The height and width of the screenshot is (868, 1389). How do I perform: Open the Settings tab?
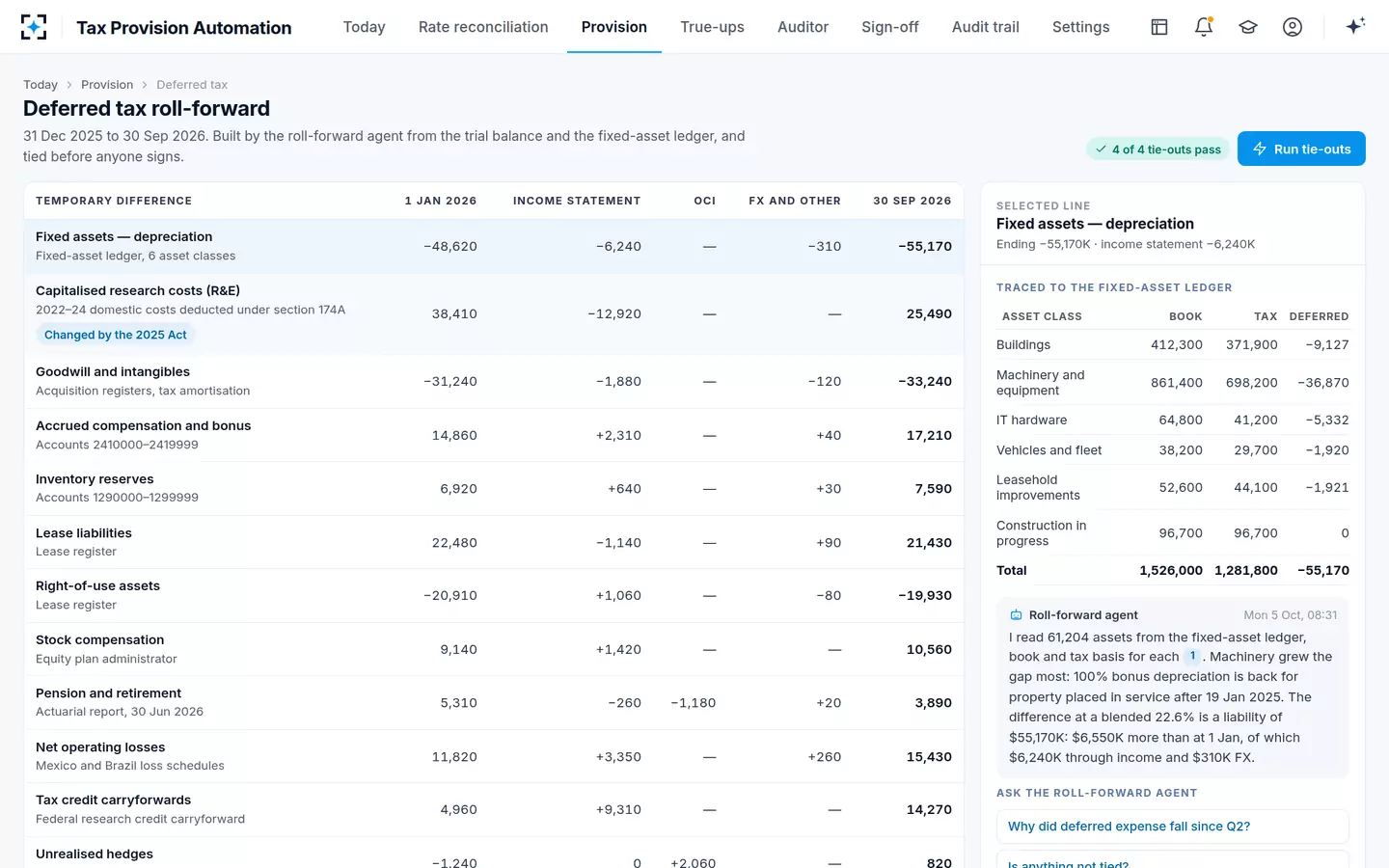[x=1081, y=27]
